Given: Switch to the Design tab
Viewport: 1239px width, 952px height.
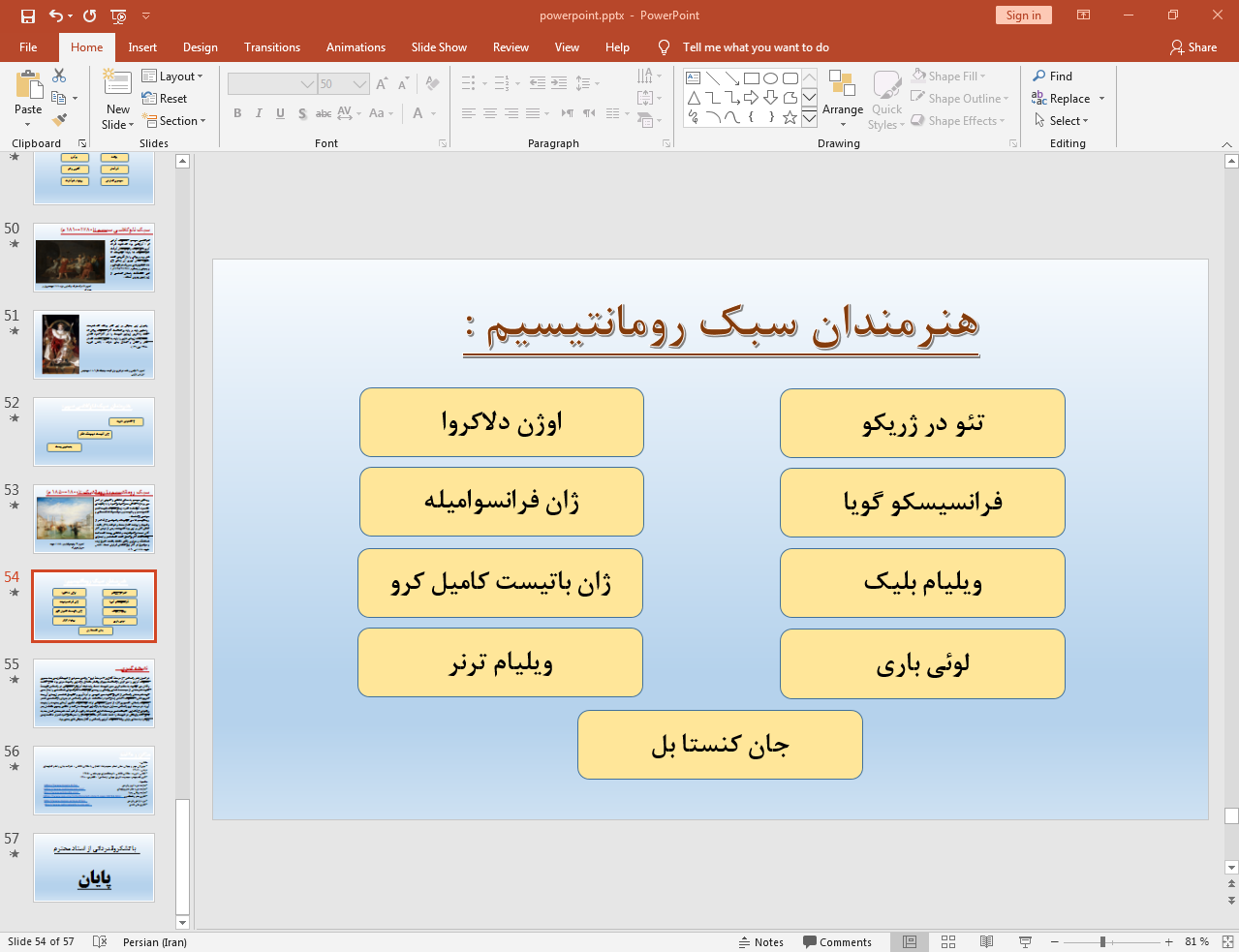Looking at the screenshot, I should pyautogui.click(x=201, y=47).
